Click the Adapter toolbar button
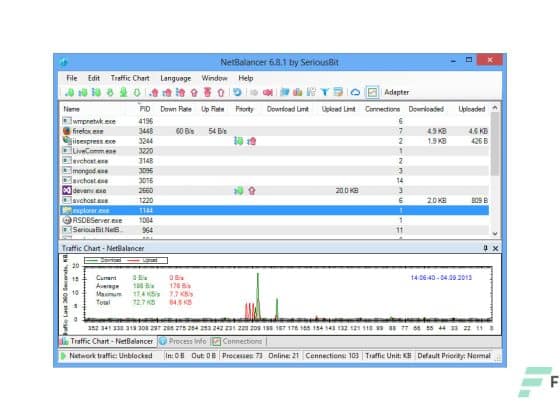560x420 pixels. (x=396, y=92)
